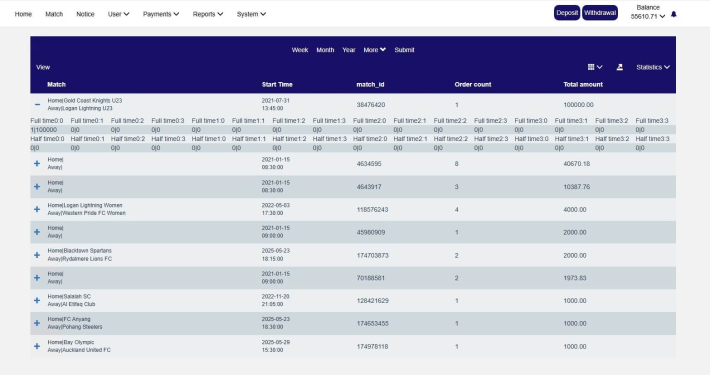Screen dimensions: 710x375
Task: Open the column grid view icon
Action: click(595, 67)
